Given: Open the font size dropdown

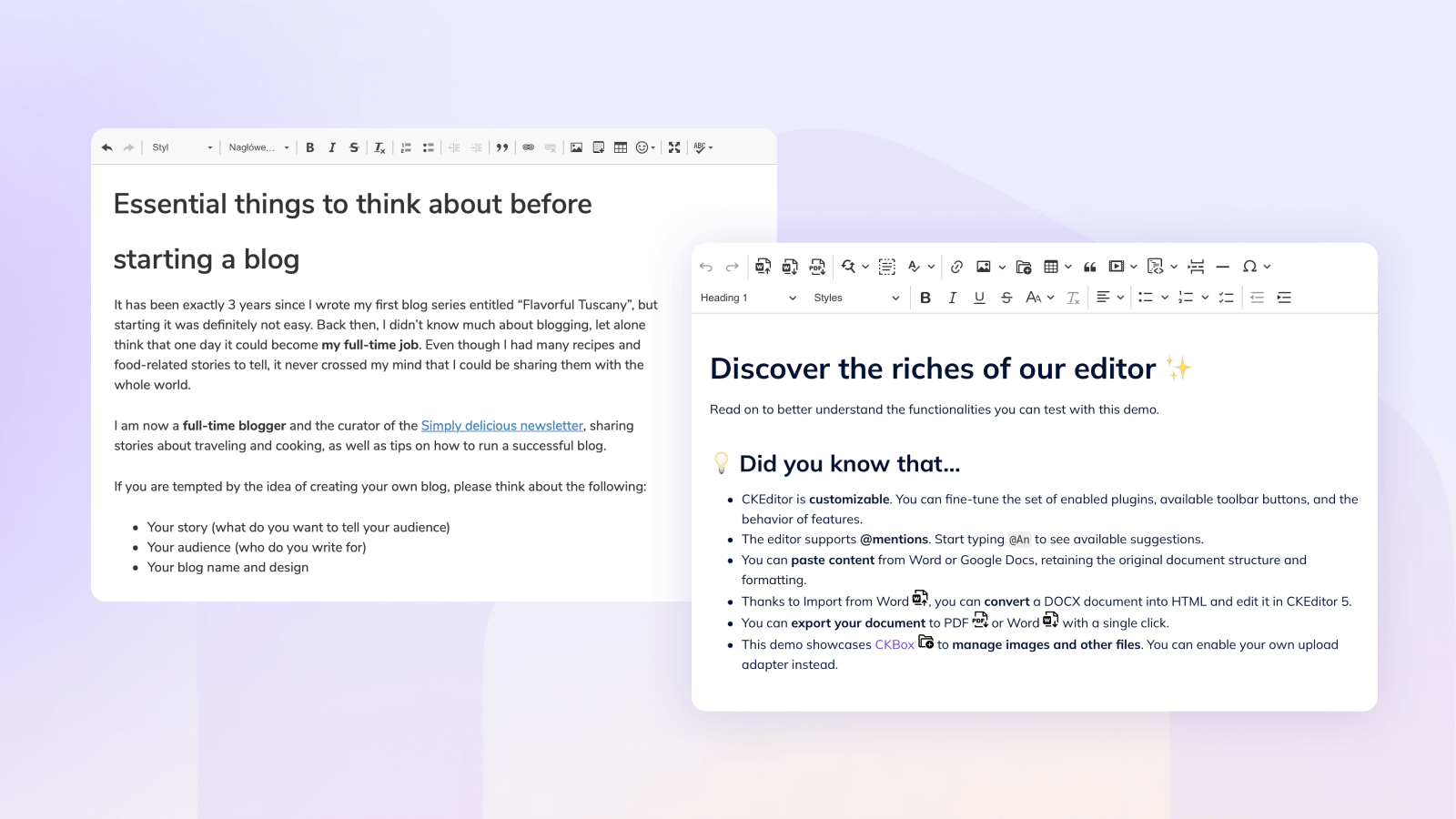Looking at the screenshot, I should tap(1039, 298).
